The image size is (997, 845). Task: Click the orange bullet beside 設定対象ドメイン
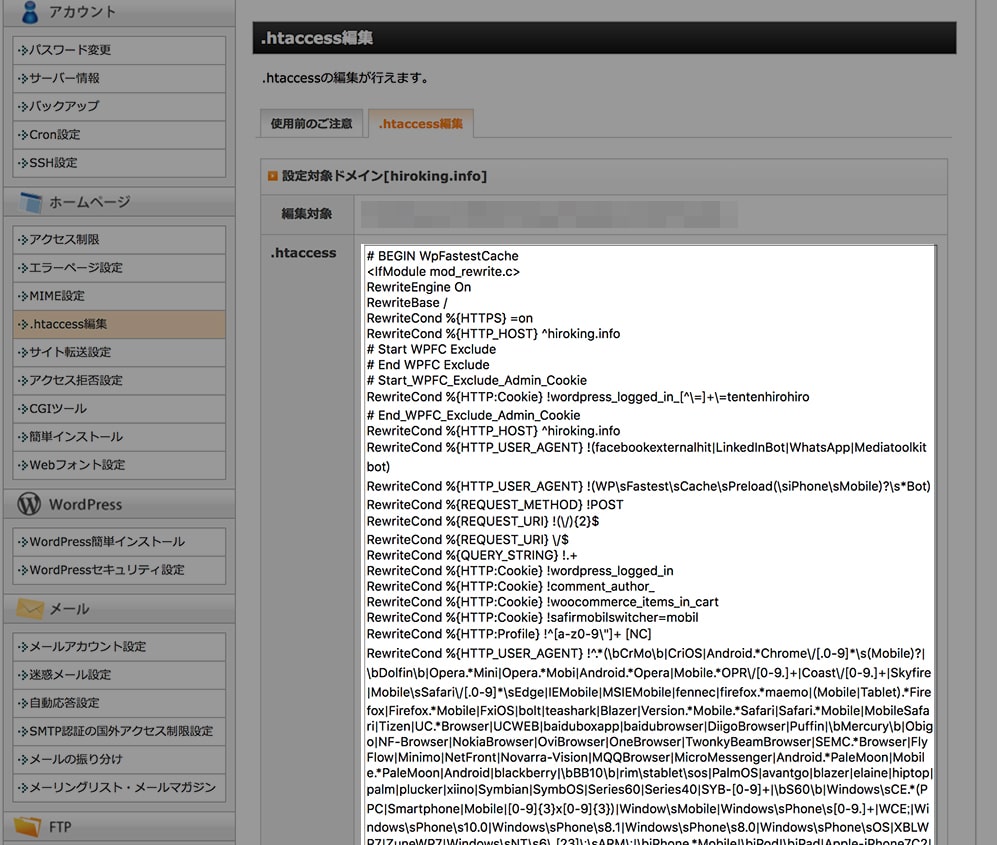pos(272,176)
